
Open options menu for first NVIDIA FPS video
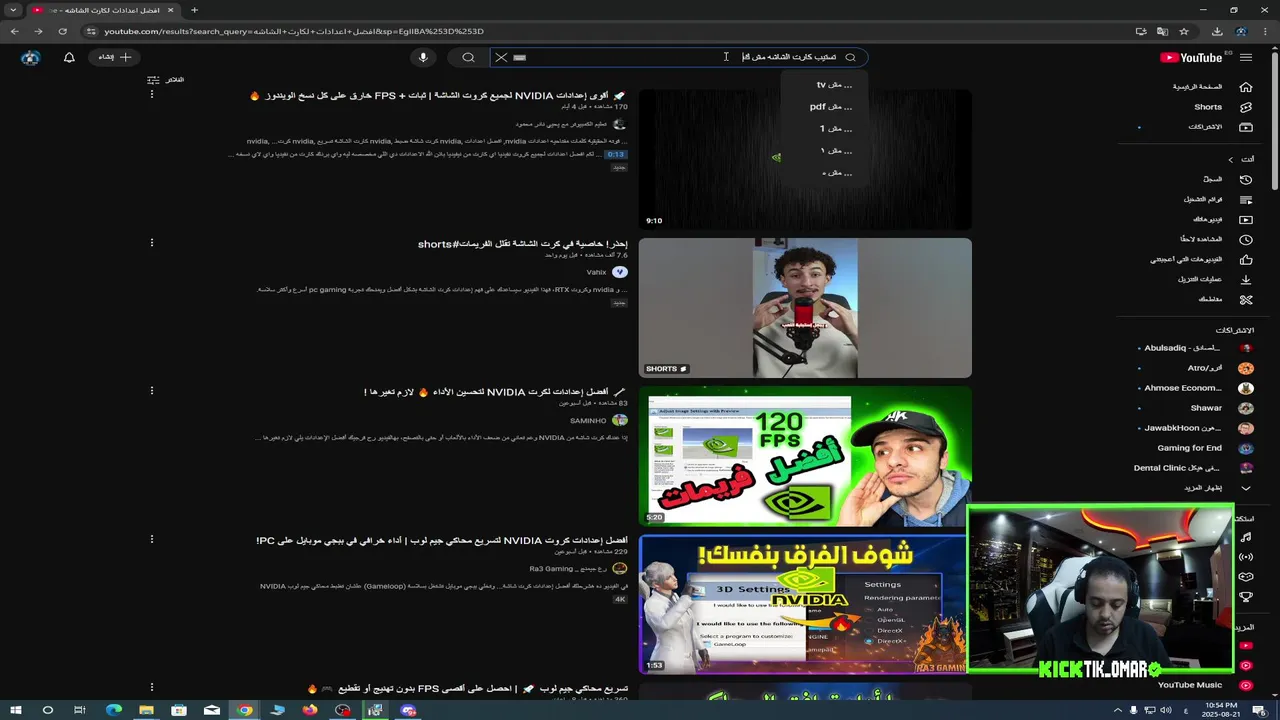click(x=152, y=94)
